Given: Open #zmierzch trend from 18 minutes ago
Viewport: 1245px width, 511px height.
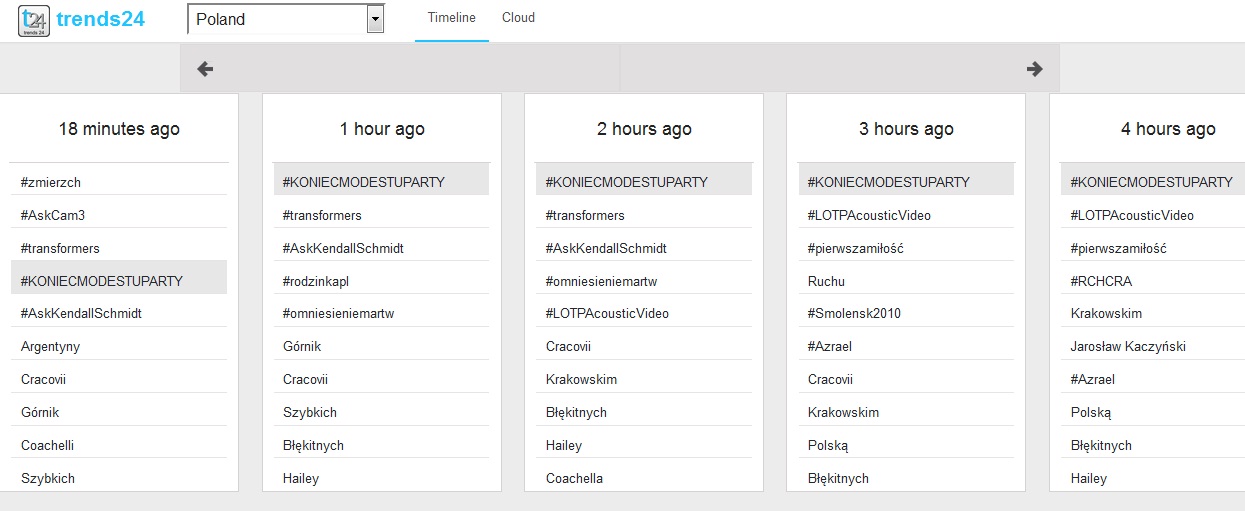Looking at the screenshot, I should (x=51, y=183).
